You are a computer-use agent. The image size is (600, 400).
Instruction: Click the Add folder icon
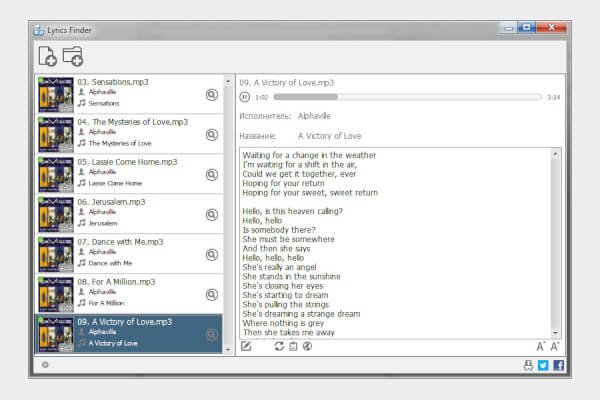73,56
